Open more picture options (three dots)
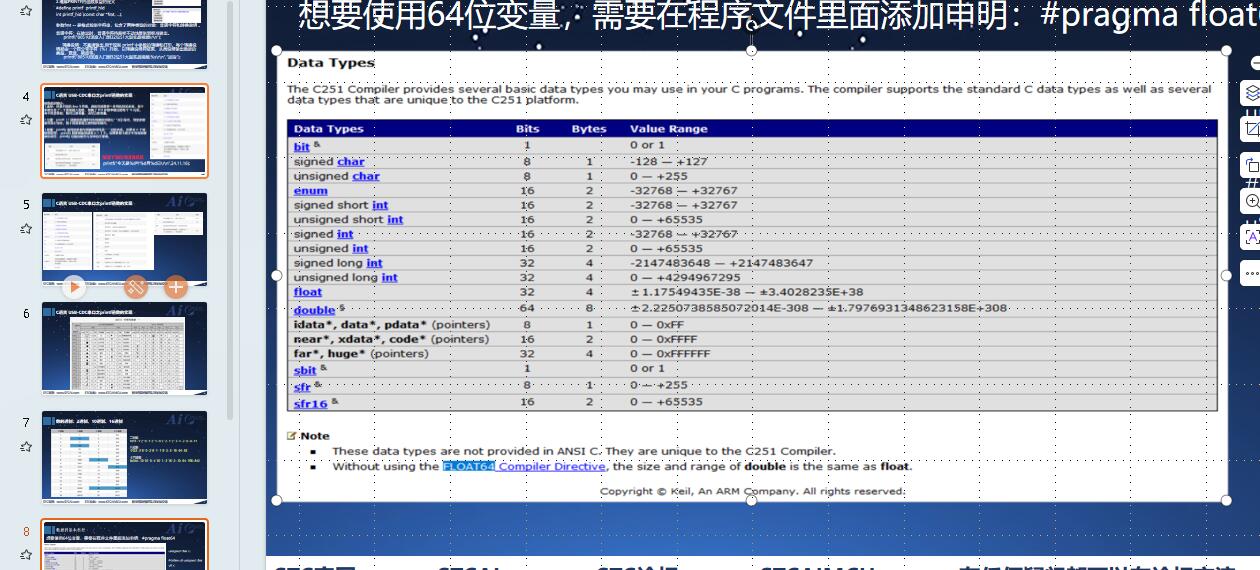This screenshot has height=570, width=1260. [1252, 273]
